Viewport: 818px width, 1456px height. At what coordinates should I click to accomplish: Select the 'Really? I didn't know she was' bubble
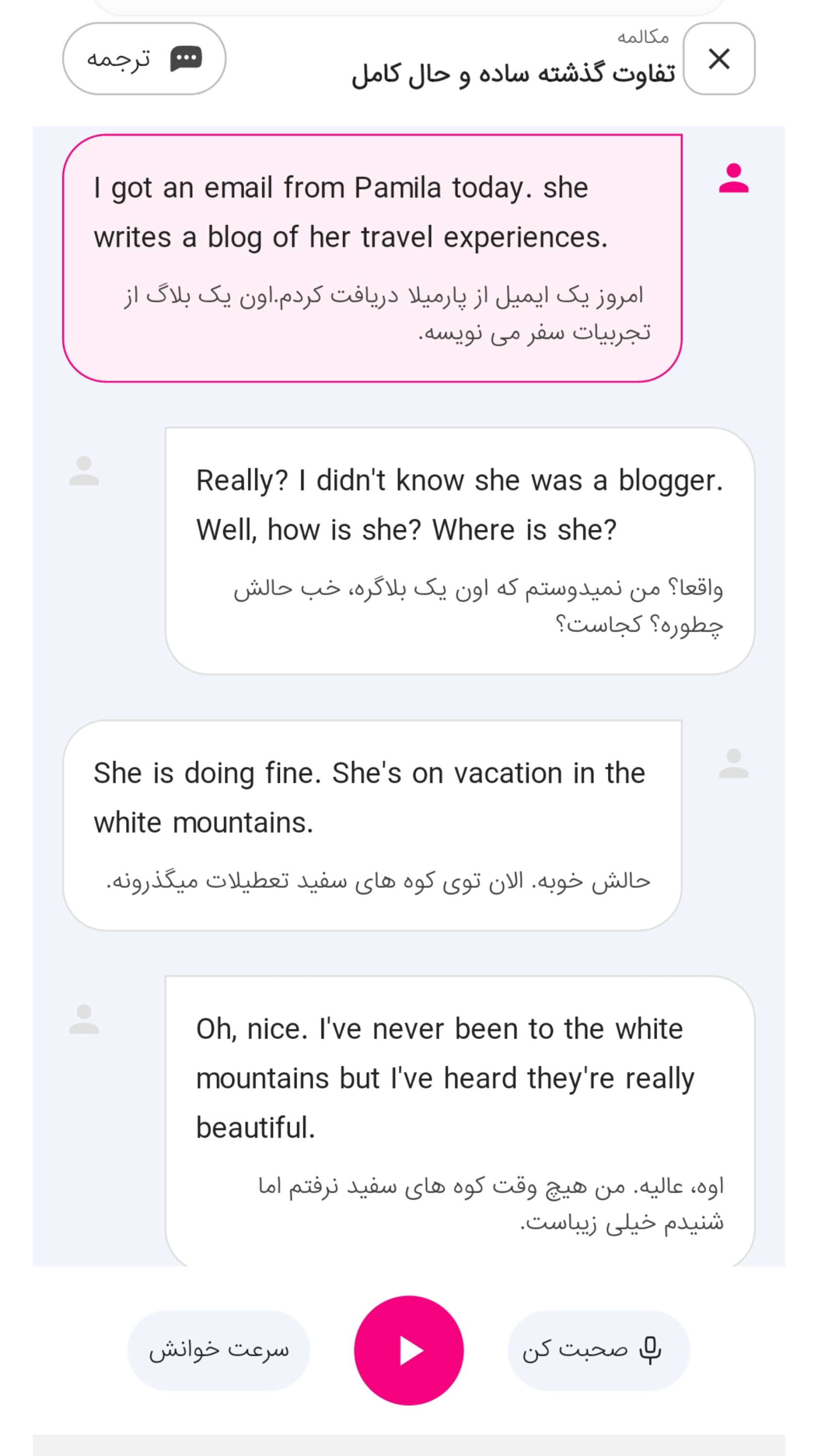460,550
